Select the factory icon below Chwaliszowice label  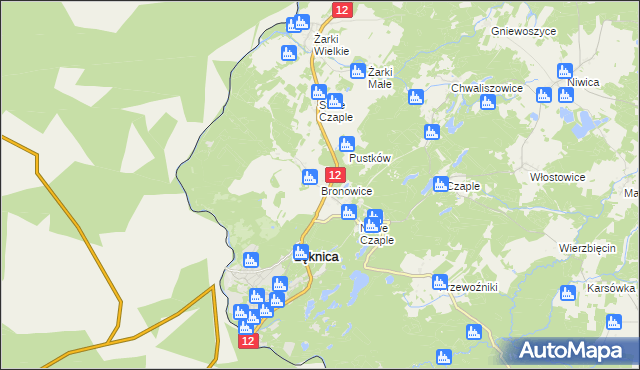(488, 102)
